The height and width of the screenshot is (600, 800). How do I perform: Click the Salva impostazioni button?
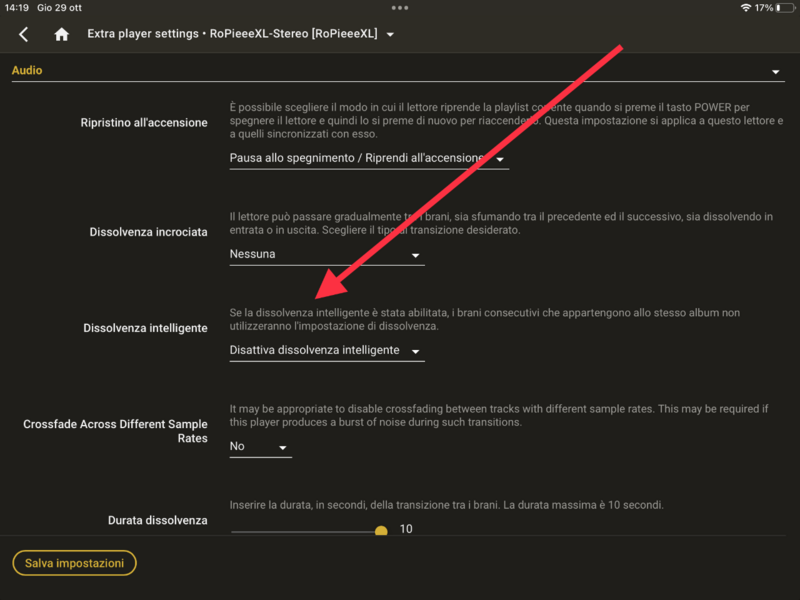click(74, 563)
